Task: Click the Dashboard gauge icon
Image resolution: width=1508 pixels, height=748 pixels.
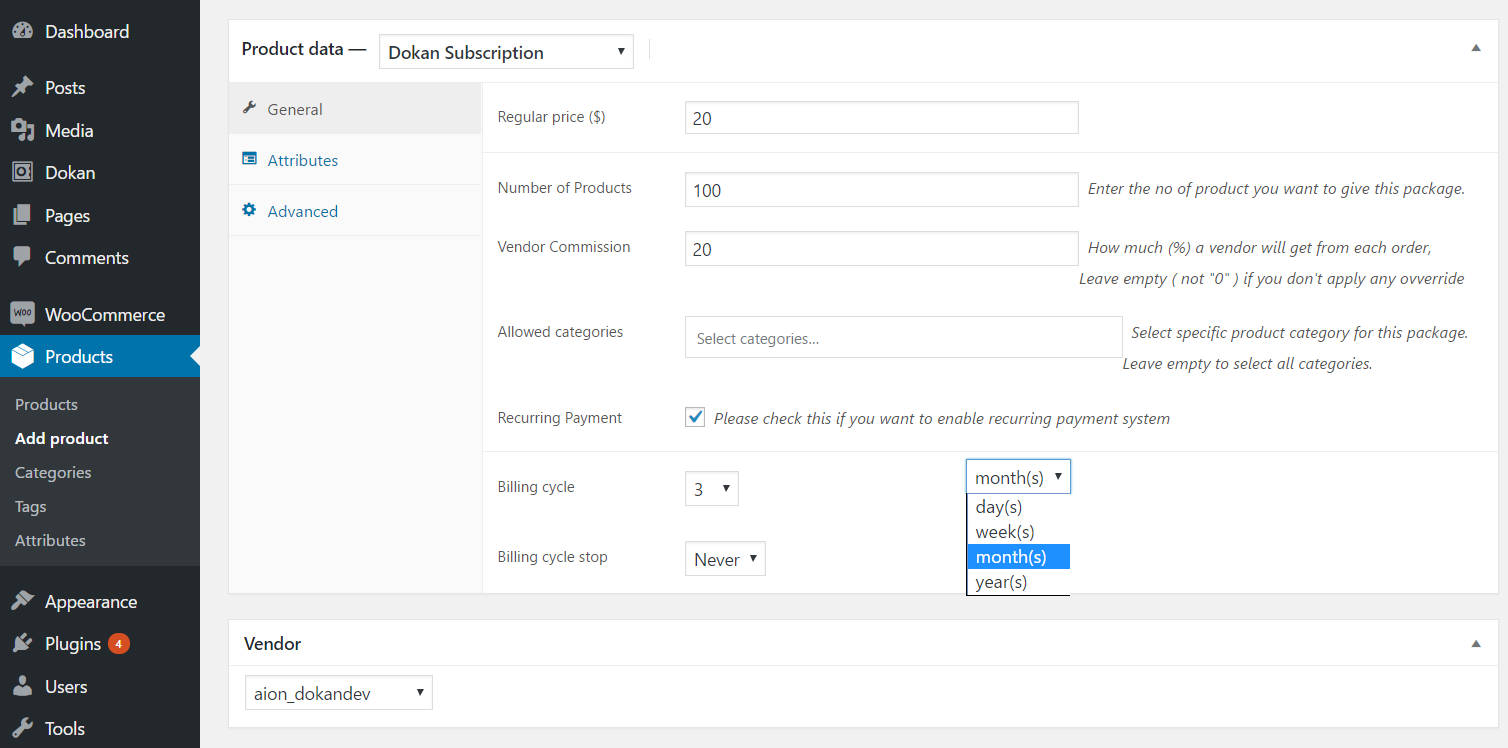Action: (x=22, y=31)
